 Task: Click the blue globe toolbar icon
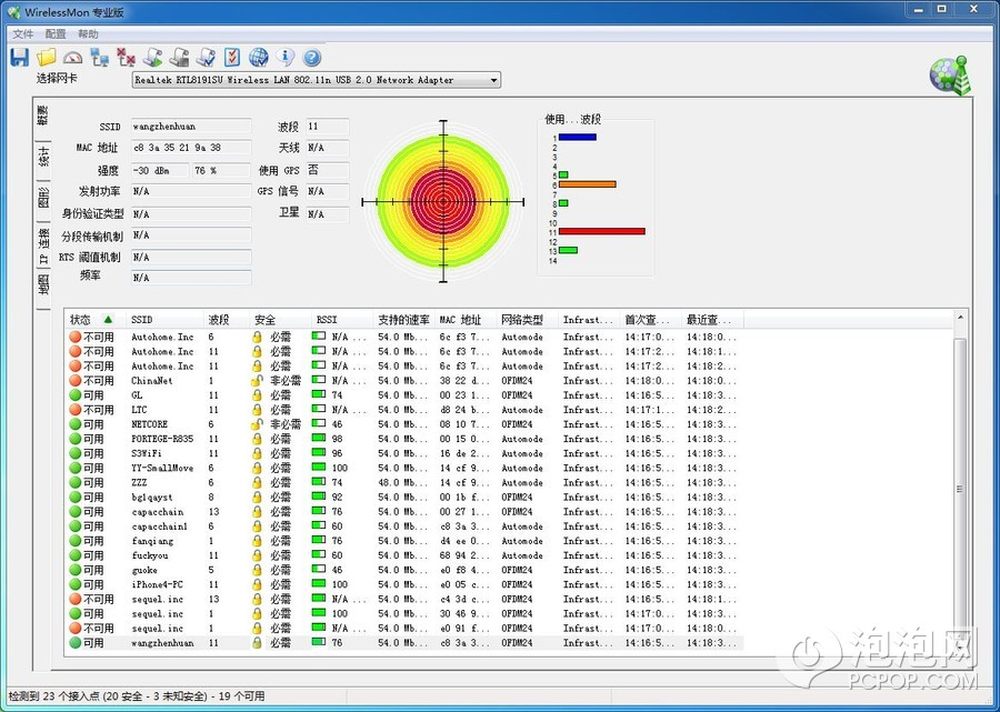tap(258, 57)
